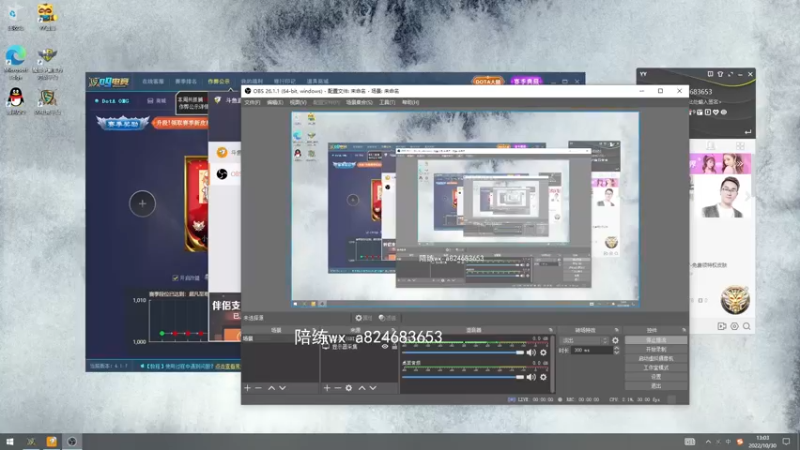Screen dimensions: 800x450
Task: Click the OBS icon on the taskbar
Action: click(x=72, y=441)
